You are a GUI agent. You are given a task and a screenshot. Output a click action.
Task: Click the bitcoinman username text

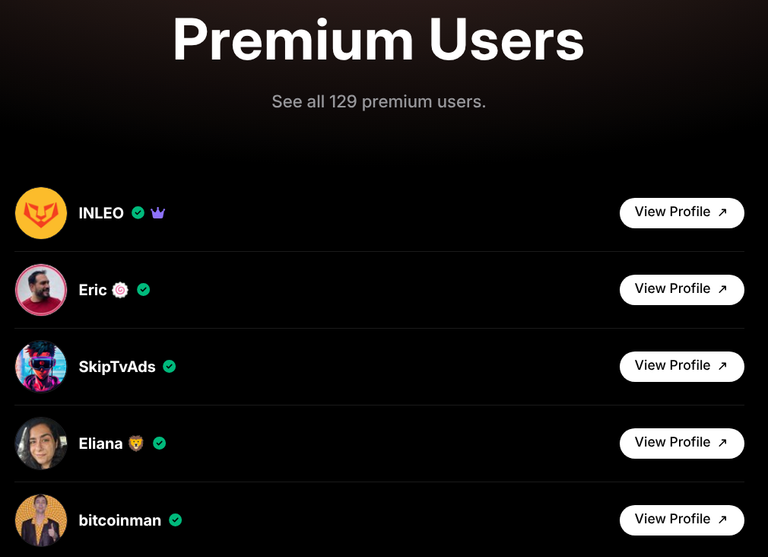(120, 520)
